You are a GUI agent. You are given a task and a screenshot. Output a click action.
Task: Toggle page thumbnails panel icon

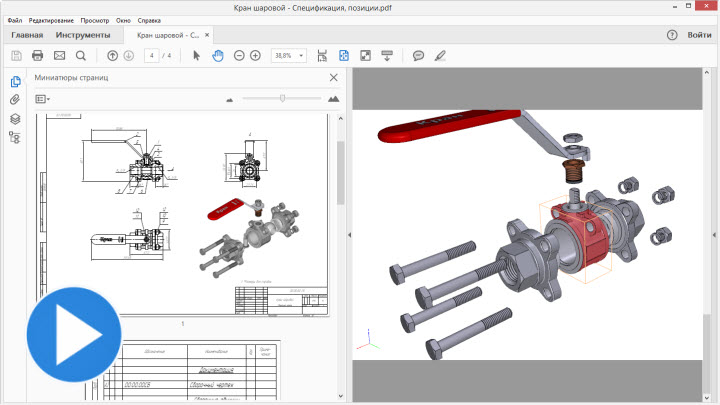click(x=15, y=82)
